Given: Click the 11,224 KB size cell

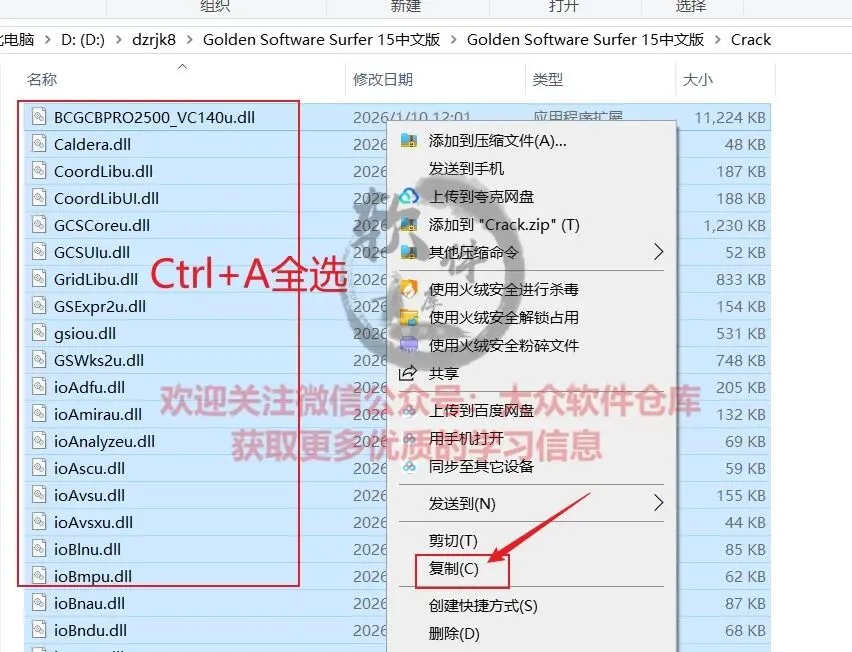Looking at the screenshot, I should pos(730,117).
